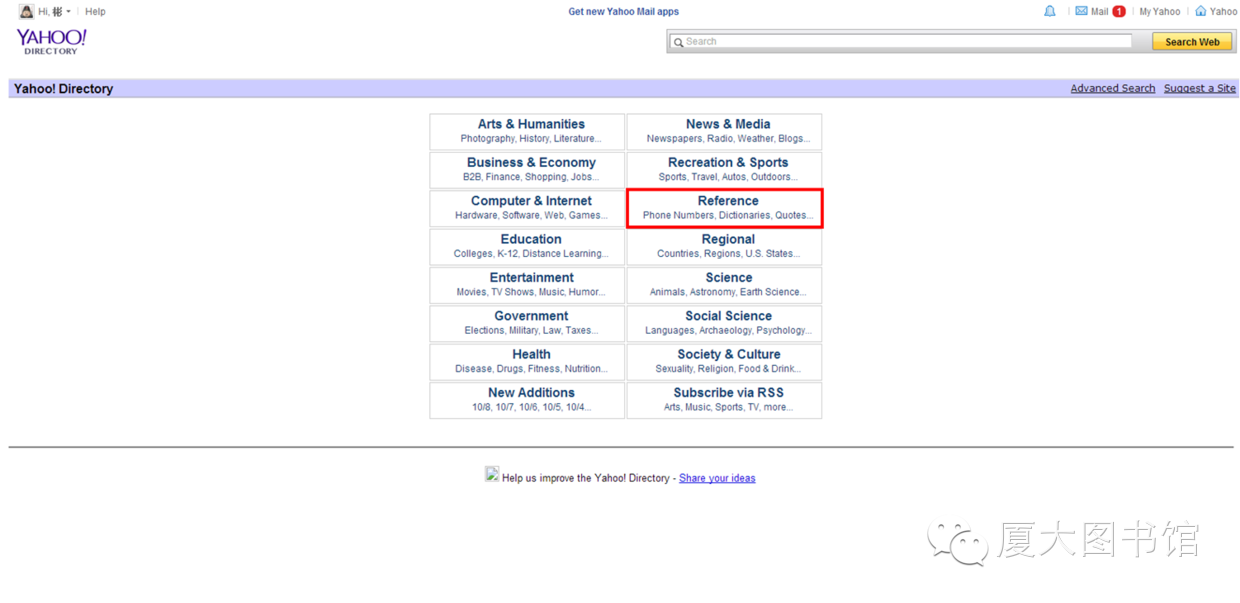The image size is (1240, 603).
Task: Open Society & Culture category
Action: point(728,354)
